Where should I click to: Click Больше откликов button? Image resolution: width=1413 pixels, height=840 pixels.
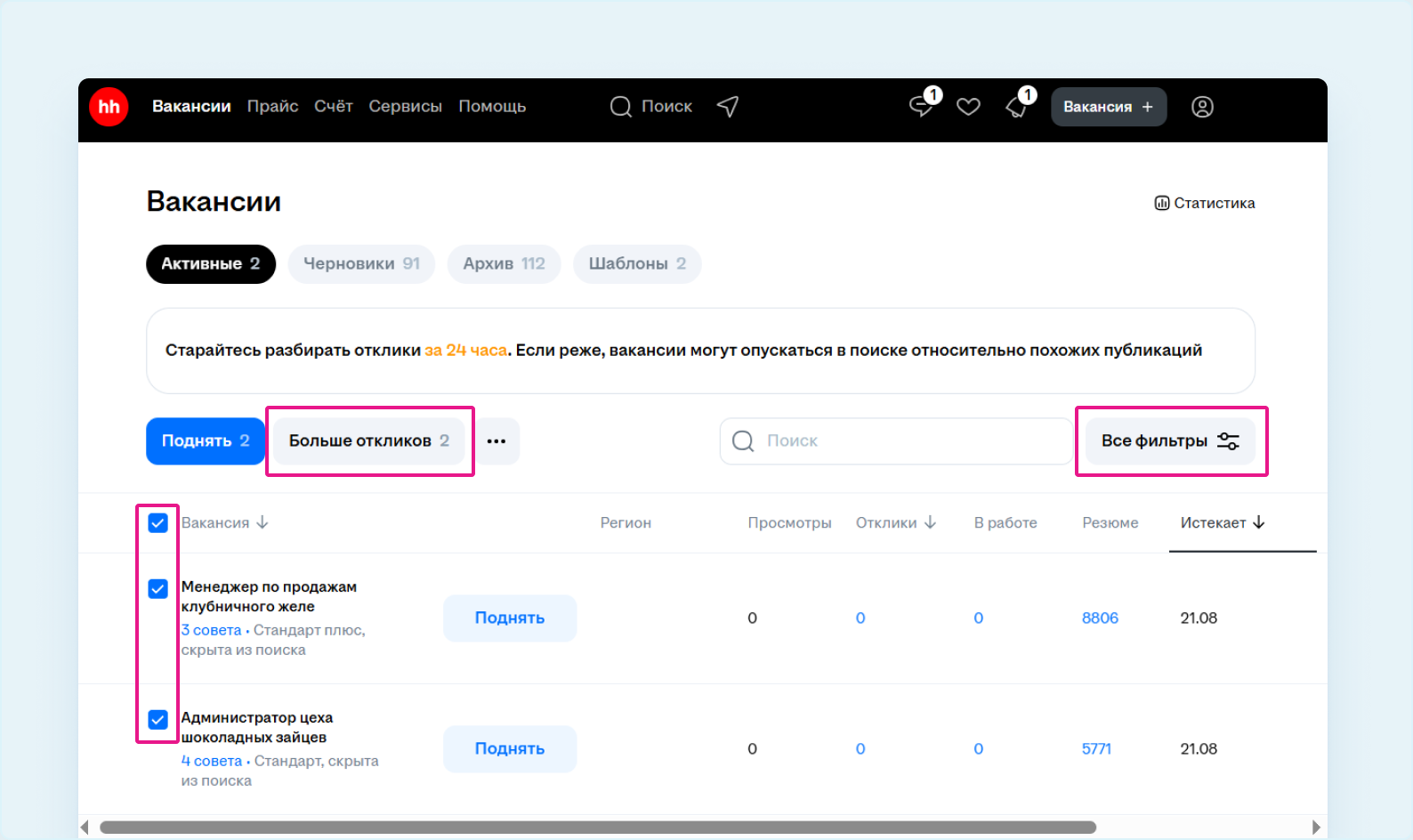click(x=369, y=441)
